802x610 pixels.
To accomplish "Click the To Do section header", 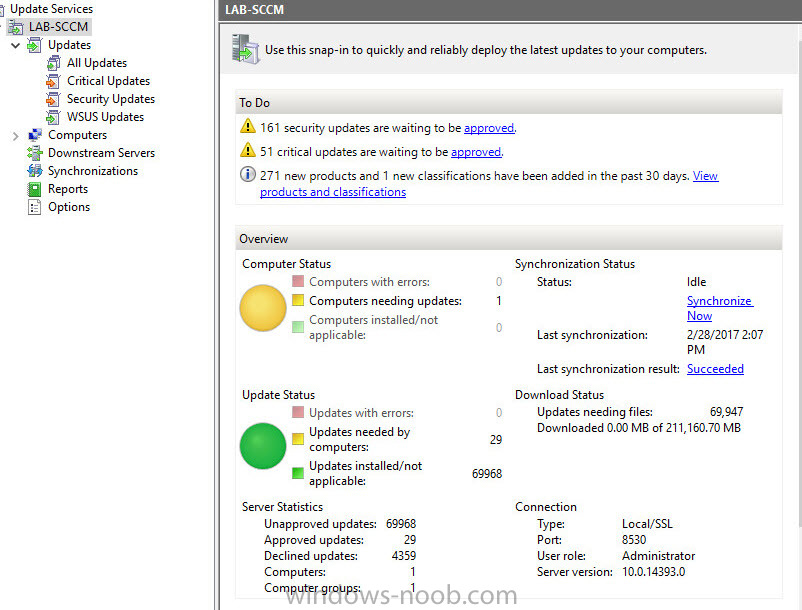I will pos(508,103).
